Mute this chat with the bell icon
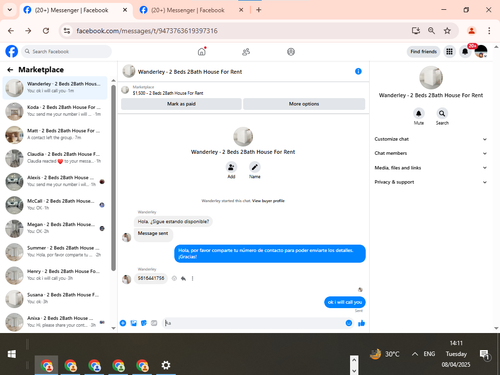The height and width of the screenshot is (375, 500). tap(419, 113)
